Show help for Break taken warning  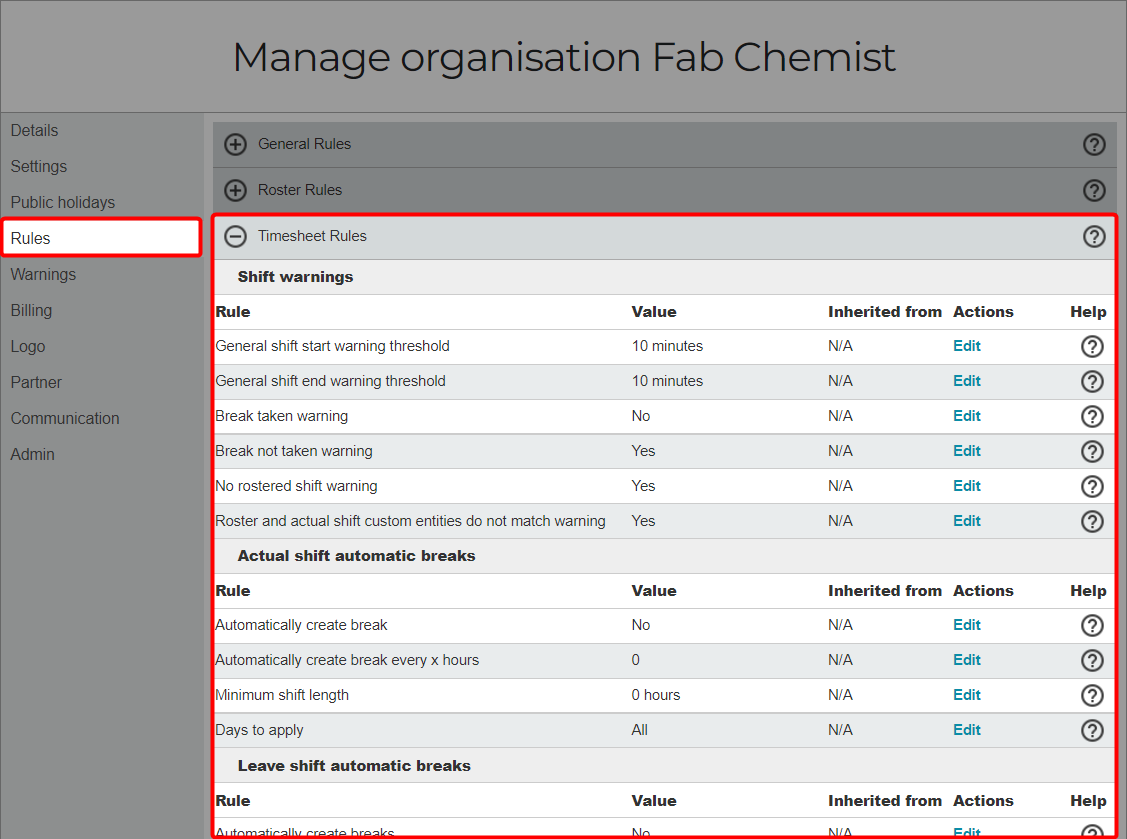point(1092,416)
